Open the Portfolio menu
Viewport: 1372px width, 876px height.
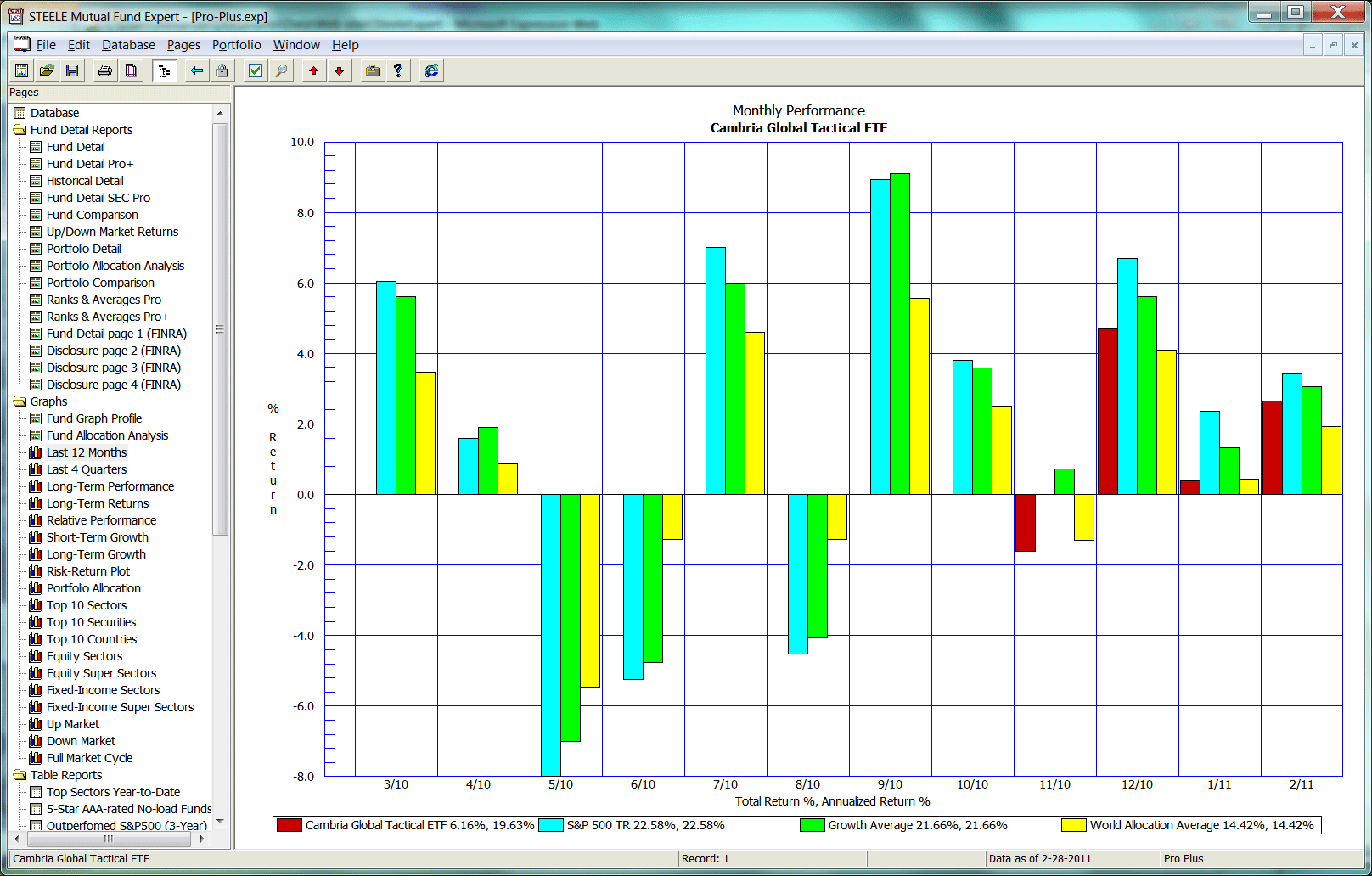coord(237,45)
